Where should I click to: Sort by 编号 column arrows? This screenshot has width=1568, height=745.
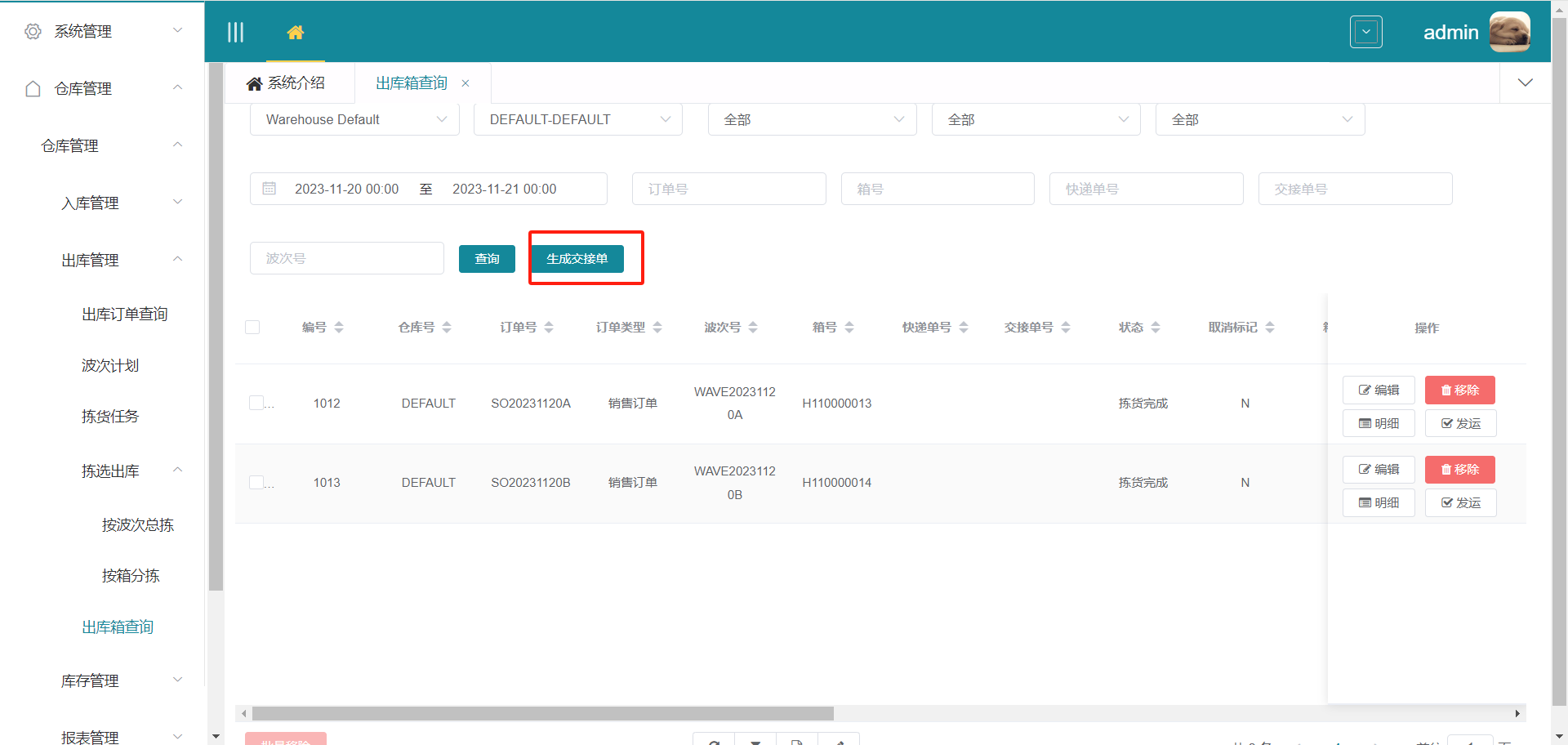point(339,328)
